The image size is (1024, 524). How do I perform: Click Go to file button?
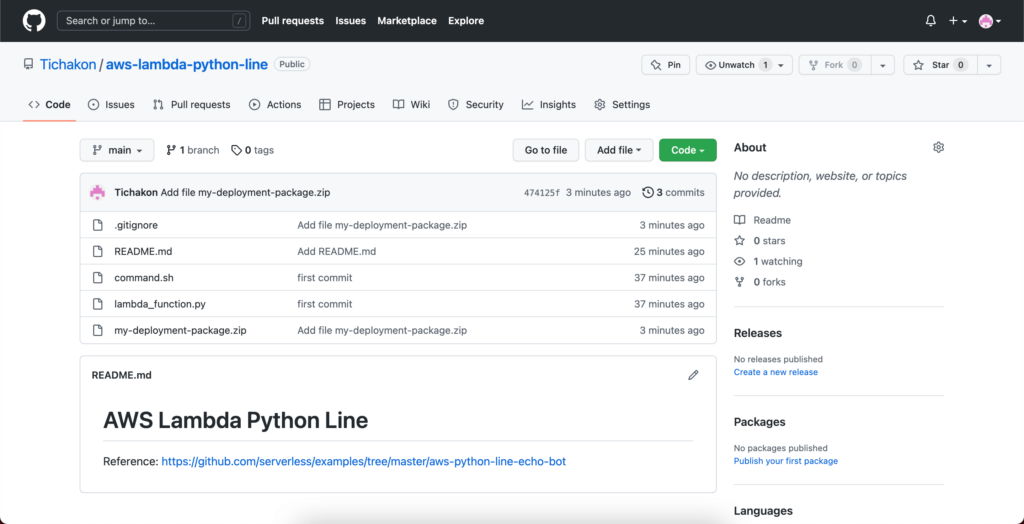(546, 150)
